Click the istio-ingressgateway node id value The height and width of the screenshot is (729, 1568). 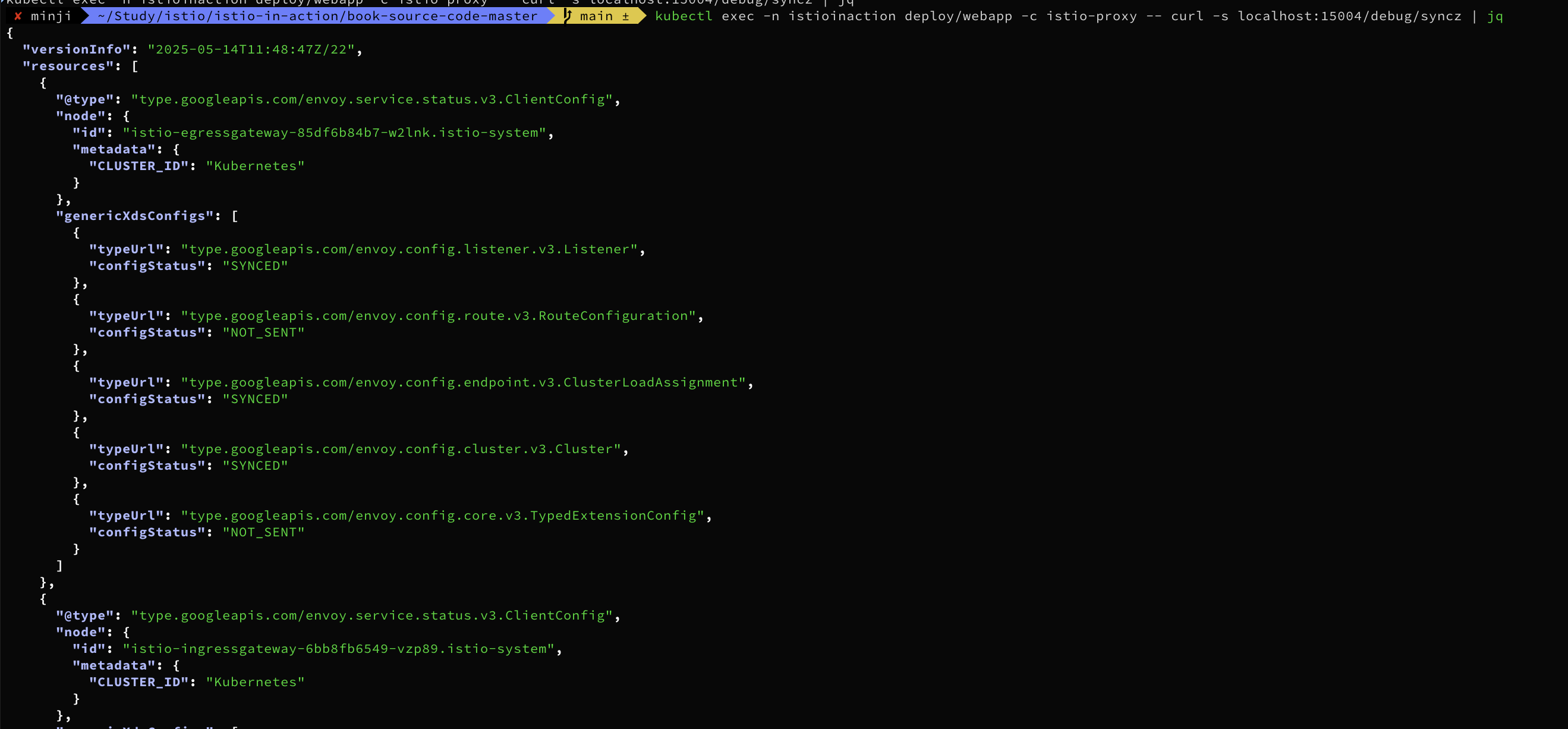pos(338,649)
